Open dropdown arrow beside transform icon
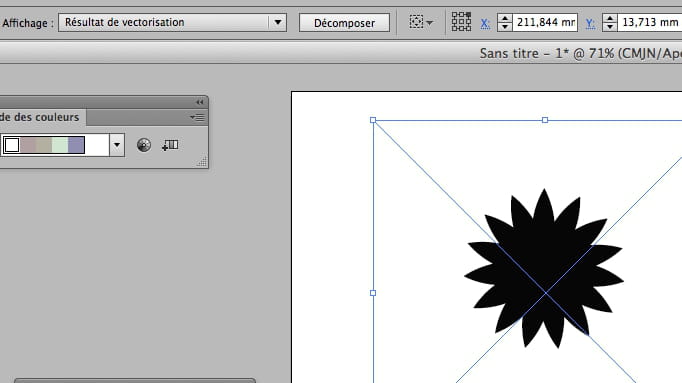682x383 pixels. coord(430,23)
